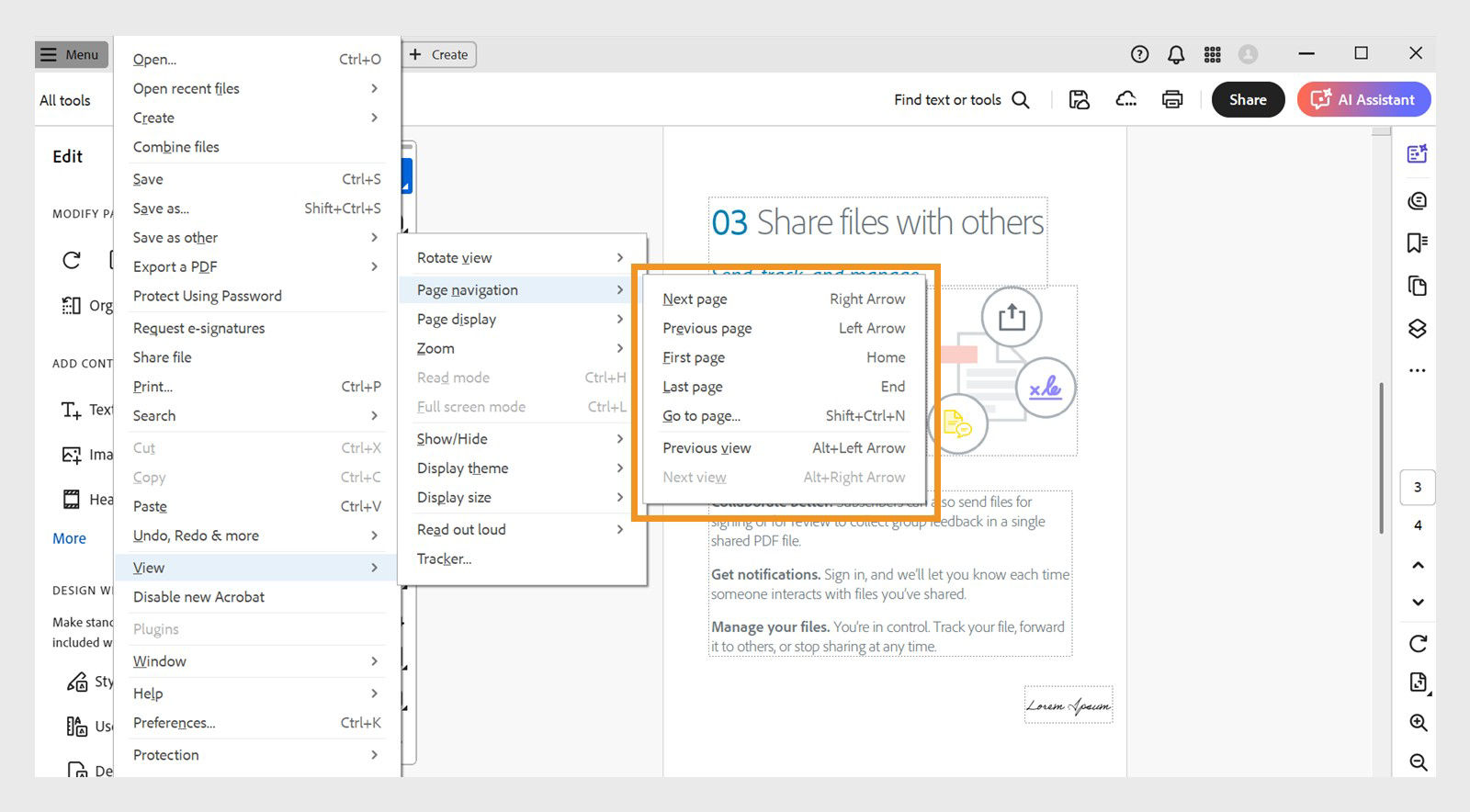
Task: Expand Undo, Redo & more submenu
Action: 256,536
